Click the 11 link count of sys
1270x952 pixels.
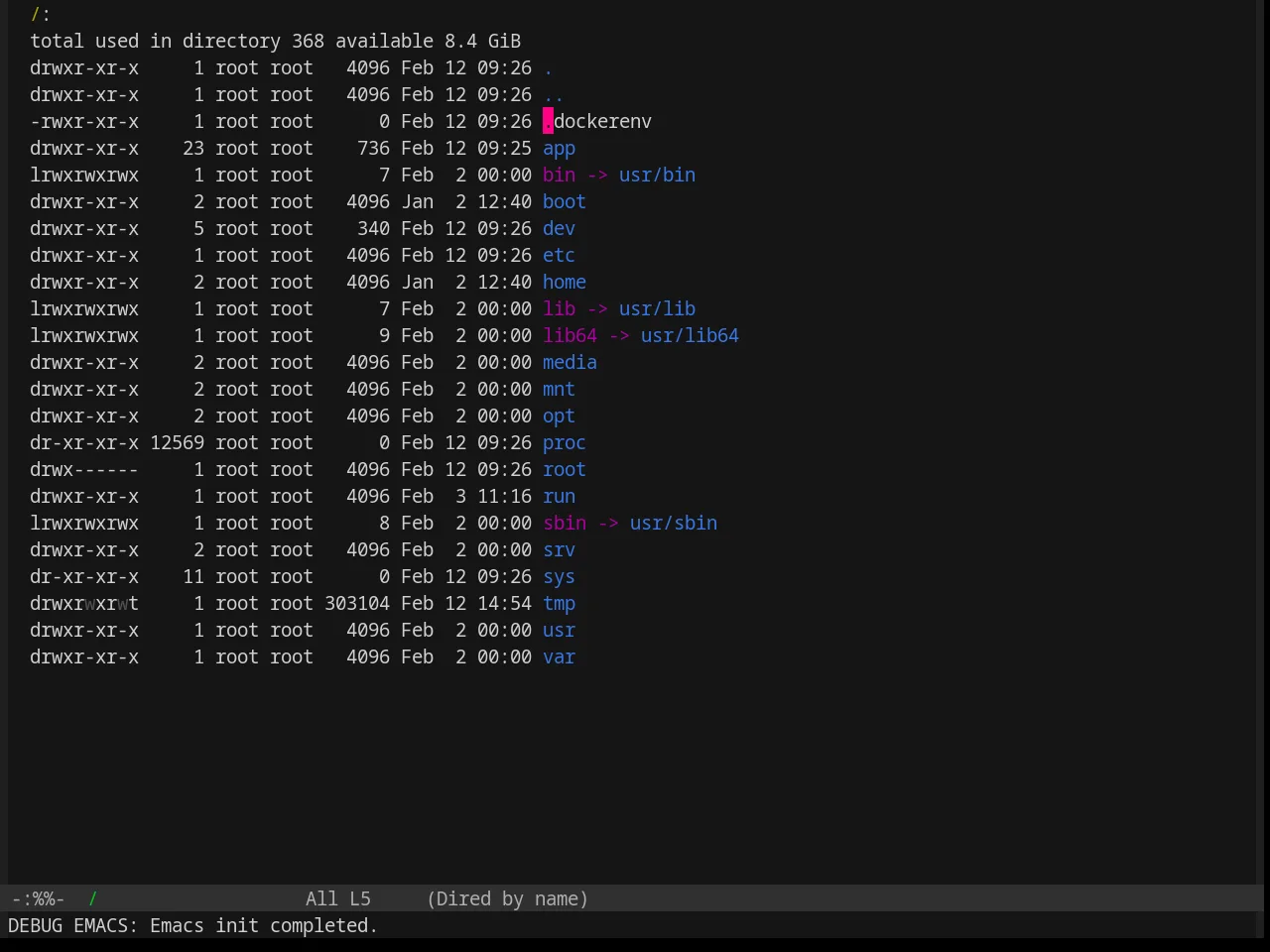[193, 577]
